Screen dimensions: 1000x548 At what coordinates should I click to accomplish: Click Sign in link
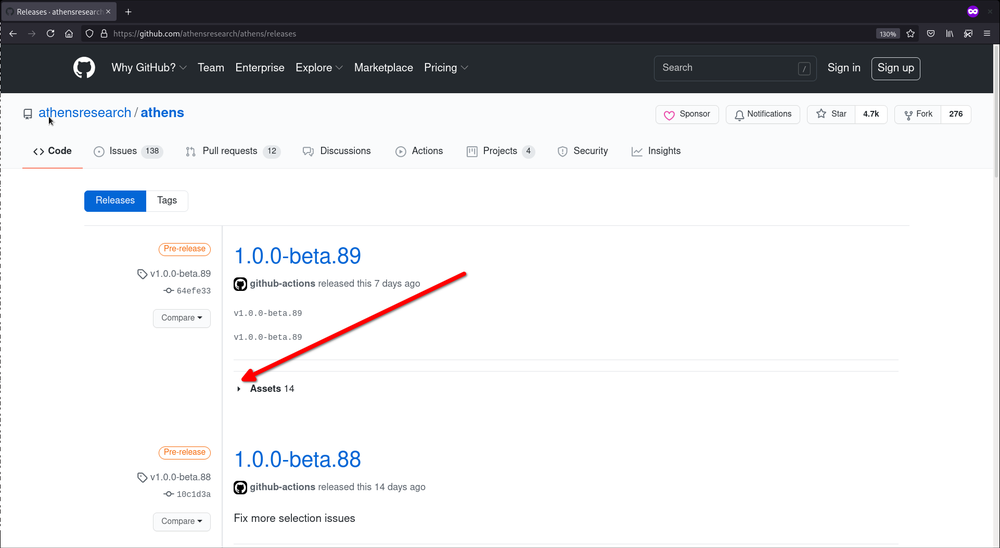(844, 68)
